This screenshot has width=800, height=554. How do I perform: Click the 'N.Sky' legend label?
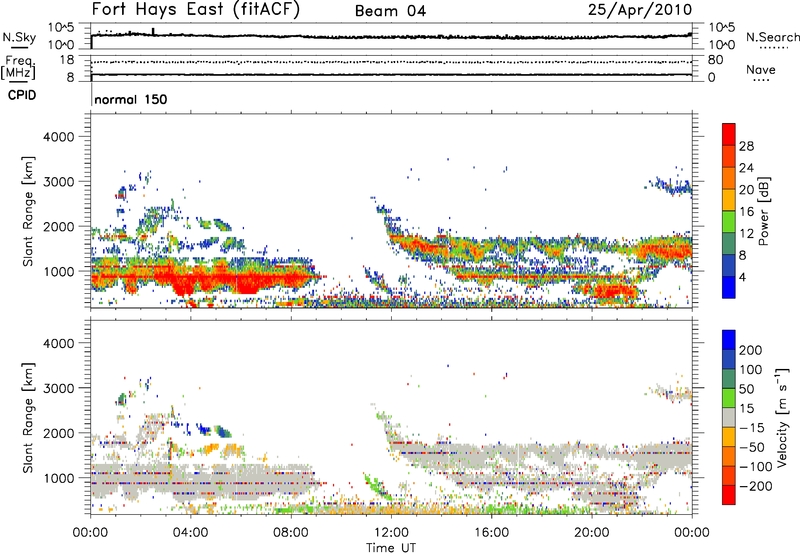click(x=19, y=37)
